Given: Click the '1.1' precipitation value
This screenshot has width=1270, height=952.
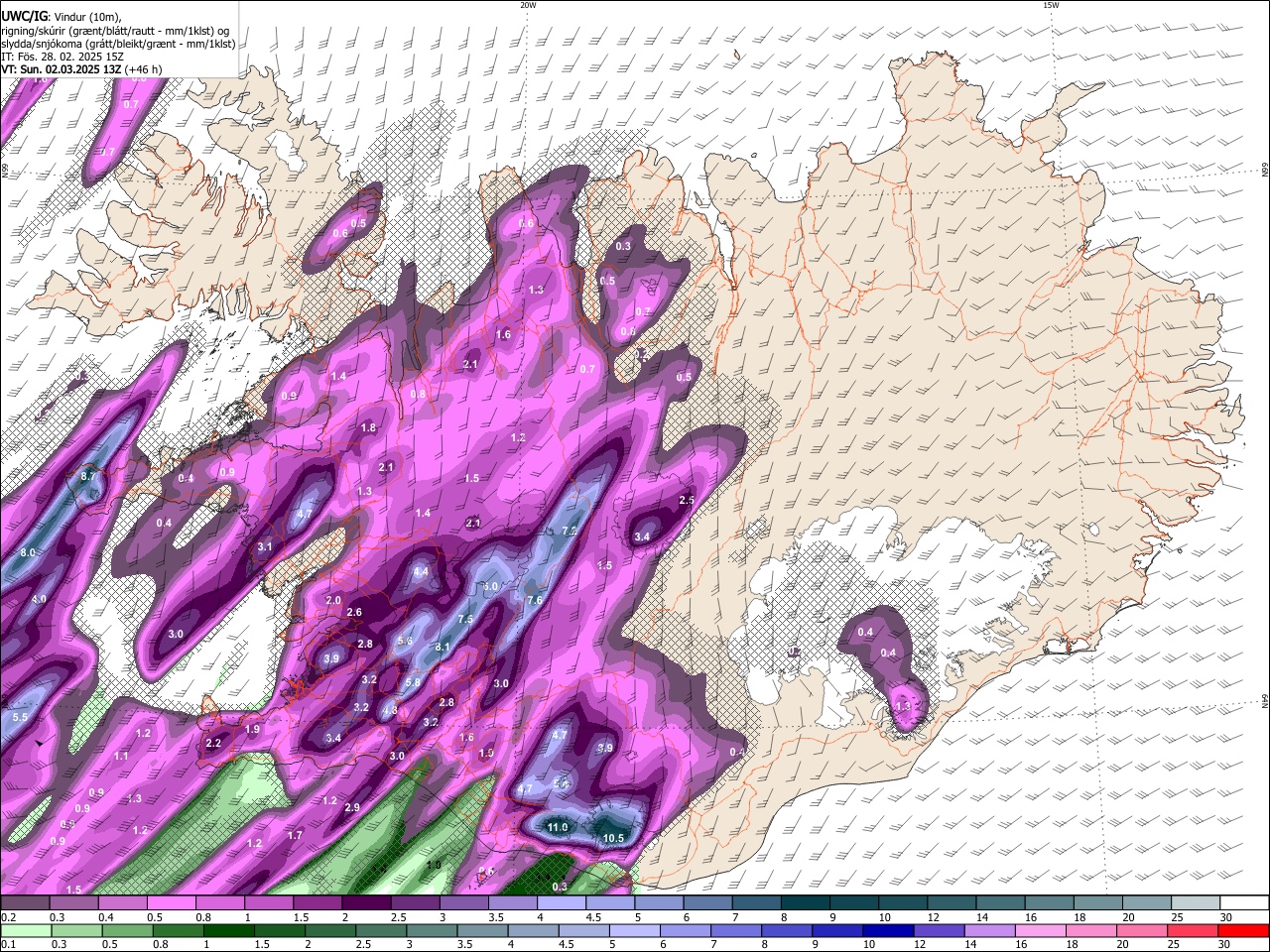Looking at the screenshot, I should pos(121,756).
